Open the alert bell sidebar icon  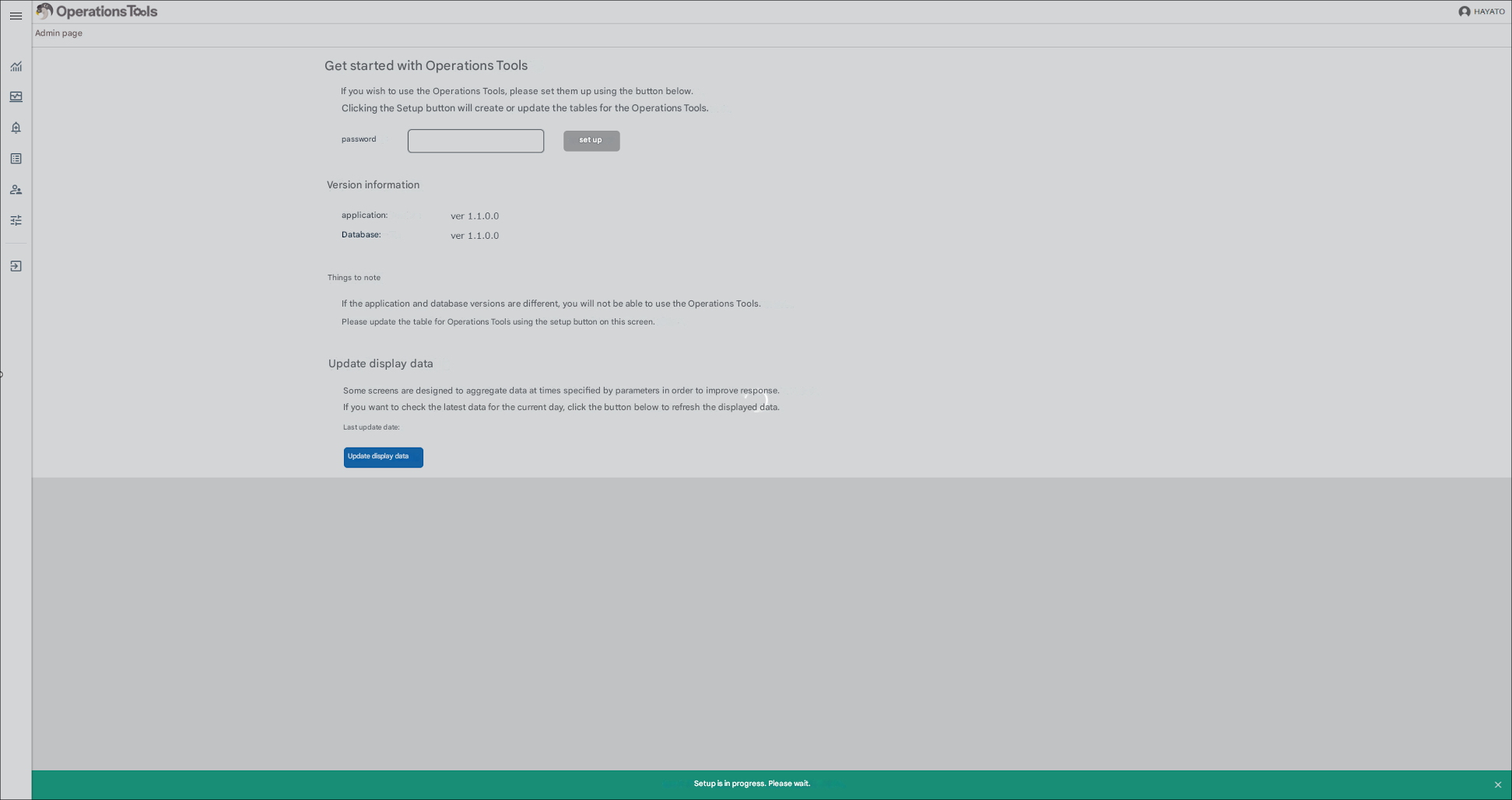[16, 128]
